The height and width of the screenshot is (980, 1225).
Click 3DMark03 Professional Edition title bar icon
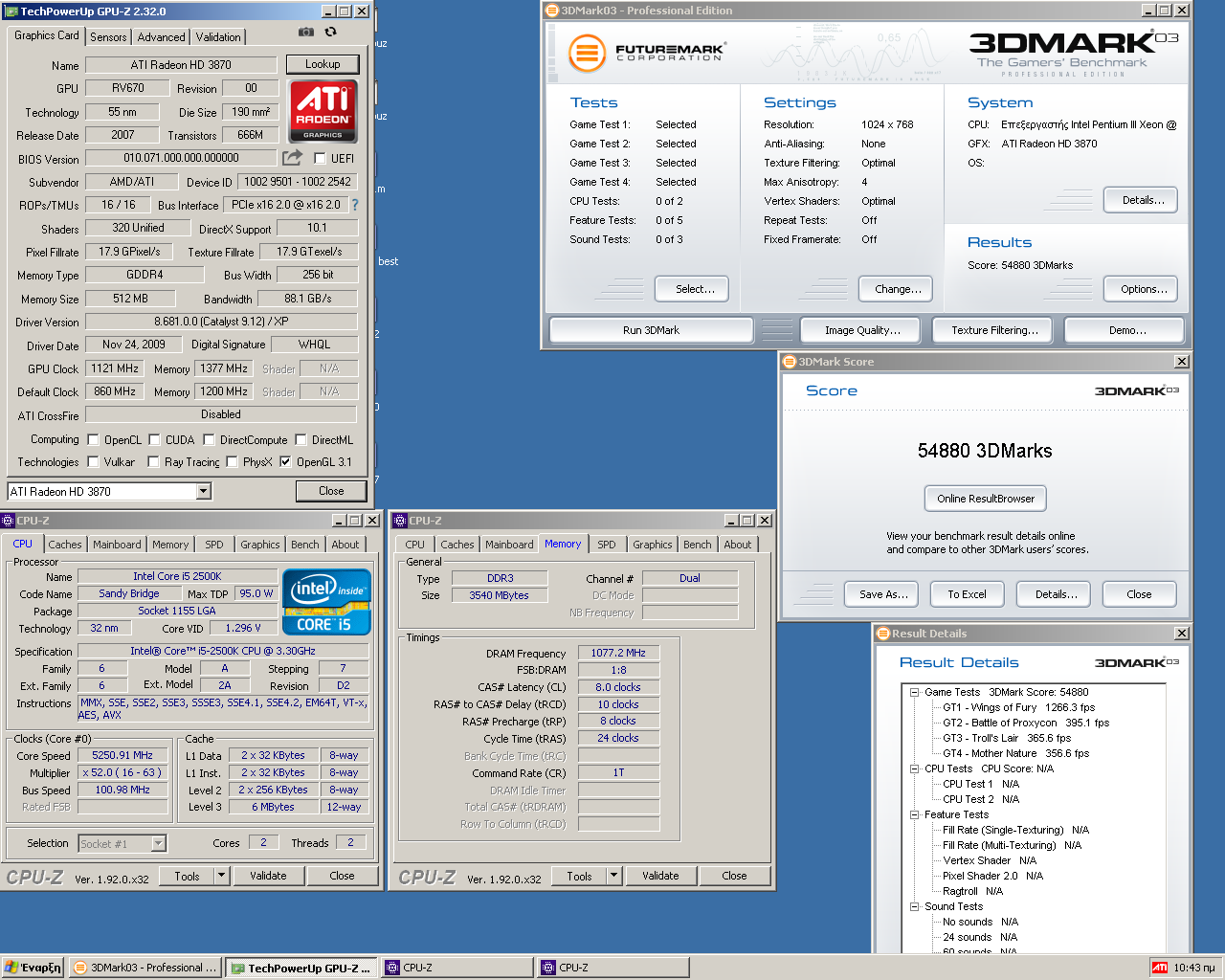[x=552, y=11]
